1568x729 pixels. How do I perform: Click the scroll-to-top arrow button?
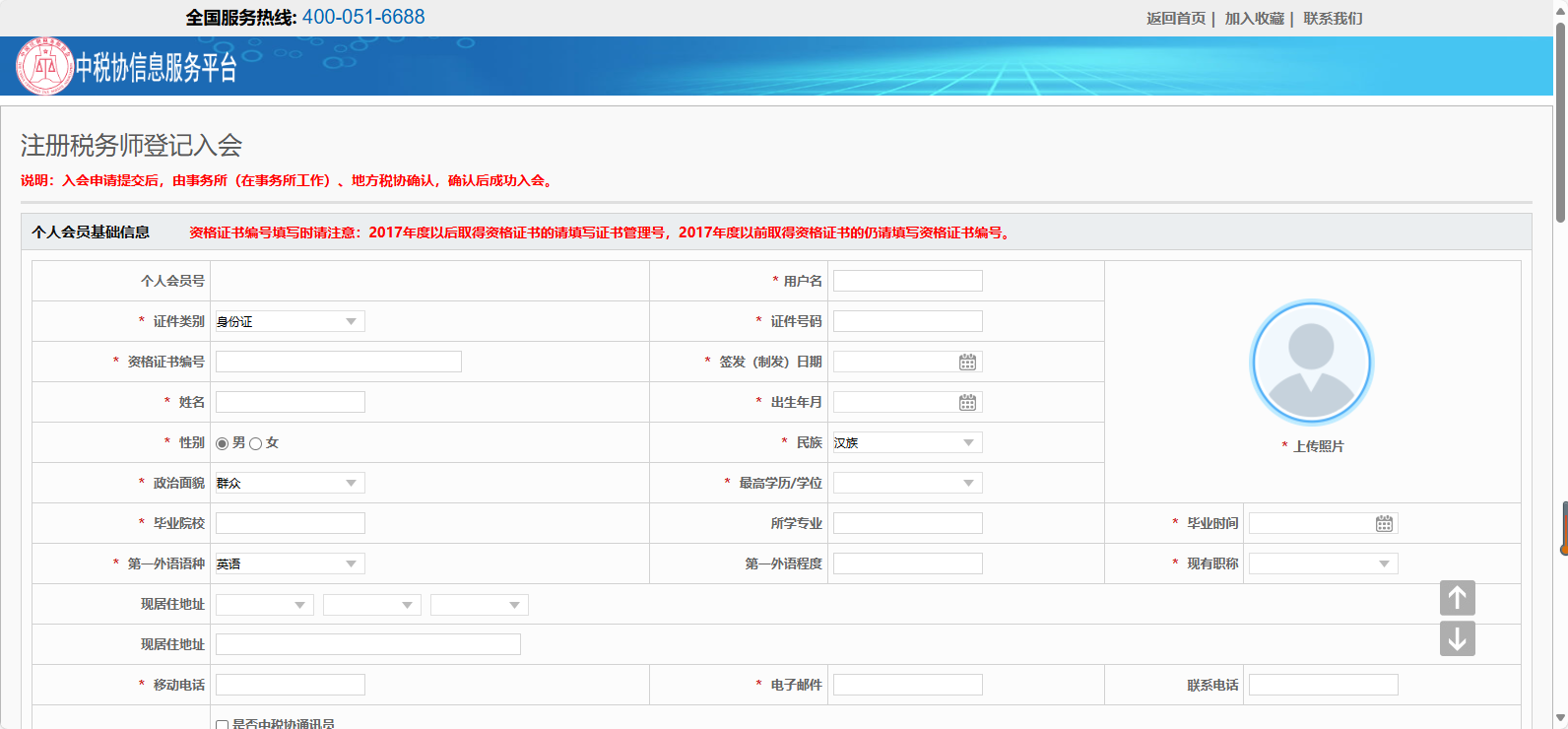point(1458,598)
